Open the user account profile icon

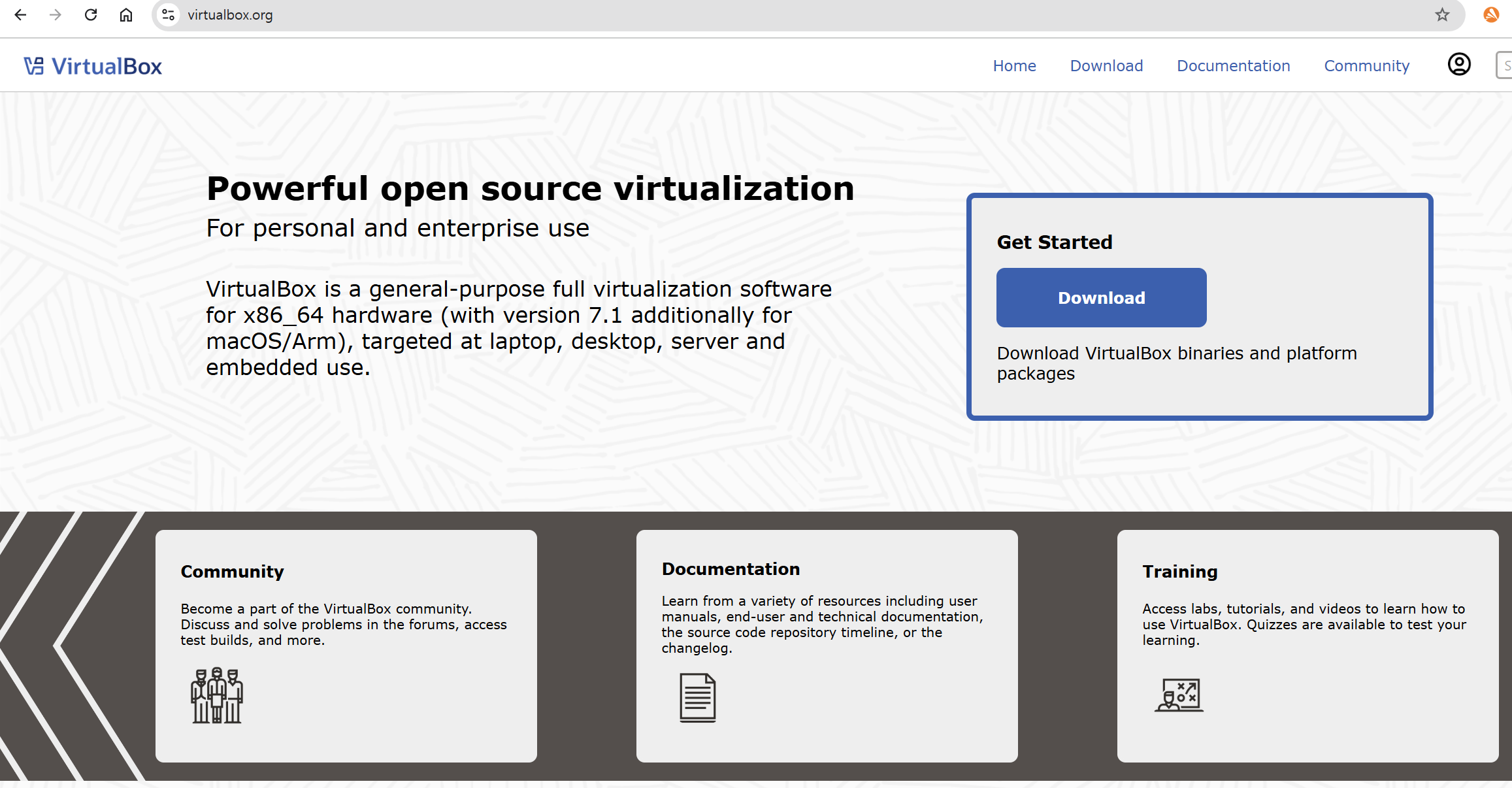tap(1459, 65)
